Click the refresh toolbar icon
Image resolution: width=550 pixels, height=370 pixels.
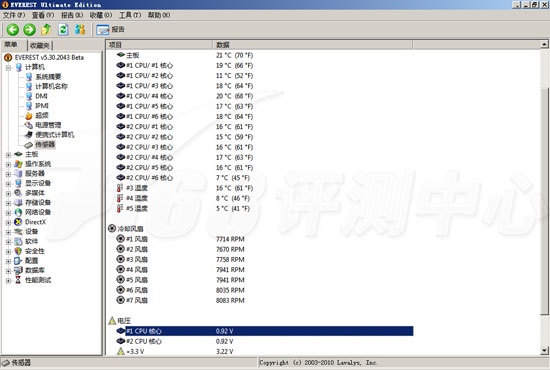[x=63, y=29]
